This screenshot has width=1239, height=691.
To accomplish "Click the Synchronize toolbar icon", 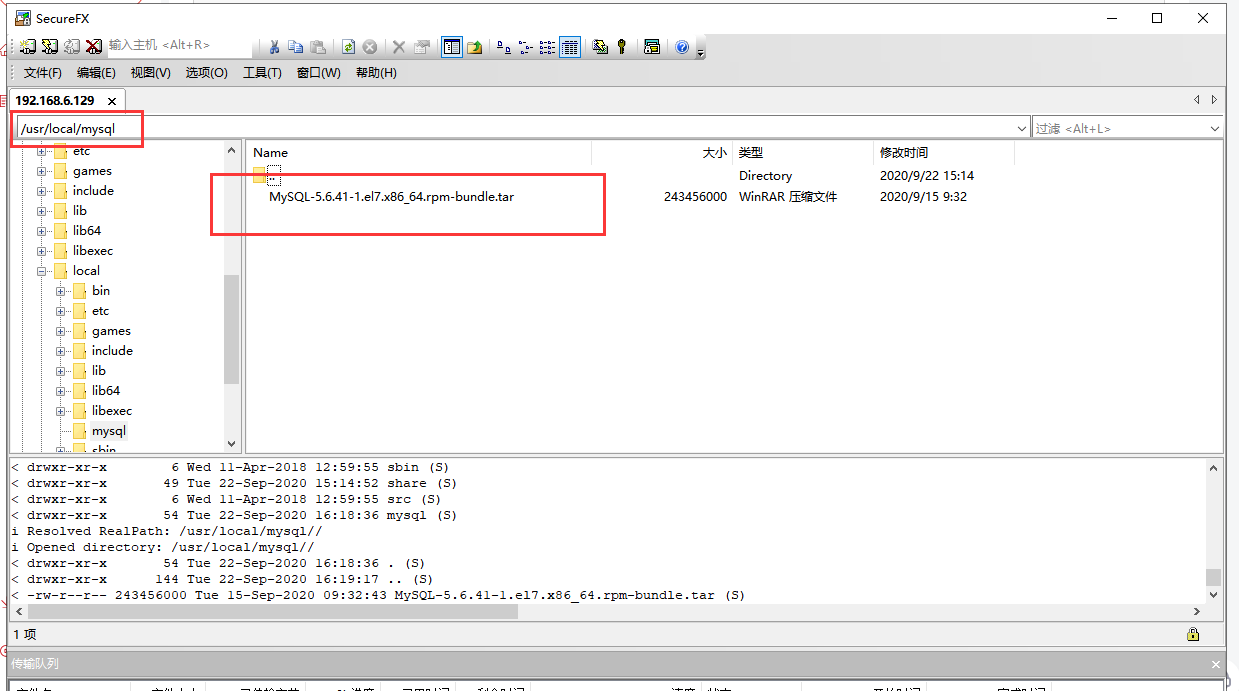I will click(600, 46).
